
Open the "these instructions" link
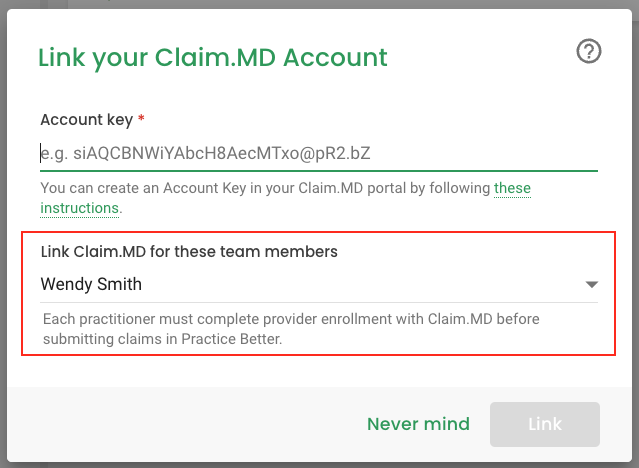285,198
